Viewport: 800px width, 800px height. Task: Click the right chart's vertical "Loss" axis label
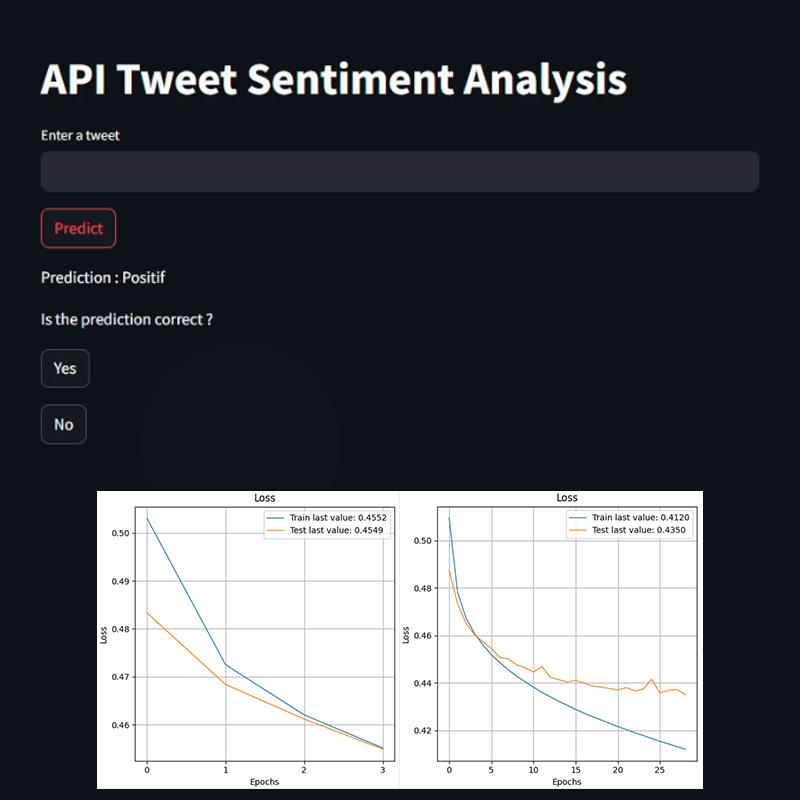pos(406,635)
